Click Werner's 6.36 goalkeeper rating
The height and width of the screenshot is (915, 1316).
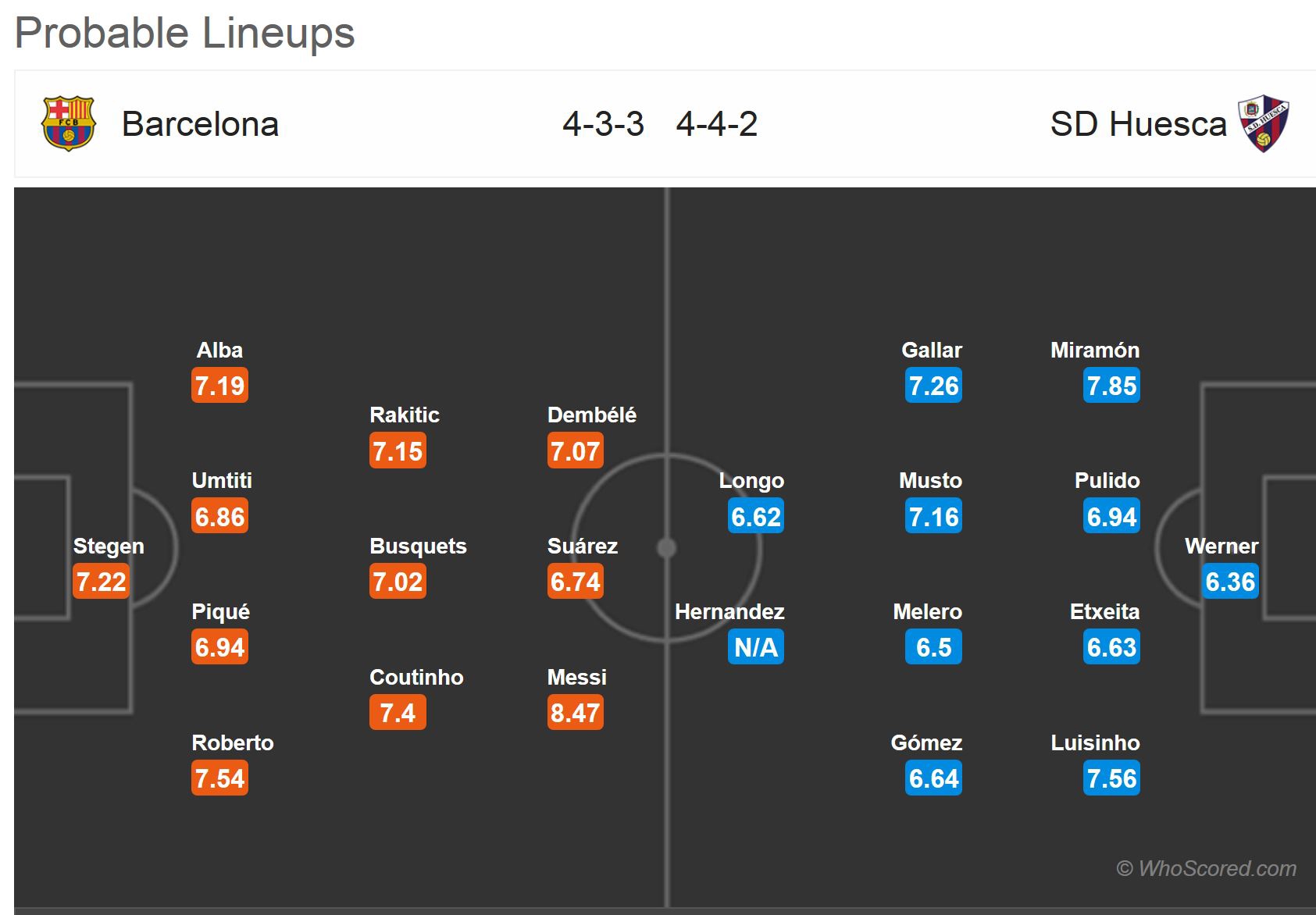(x=1230, y=582)
